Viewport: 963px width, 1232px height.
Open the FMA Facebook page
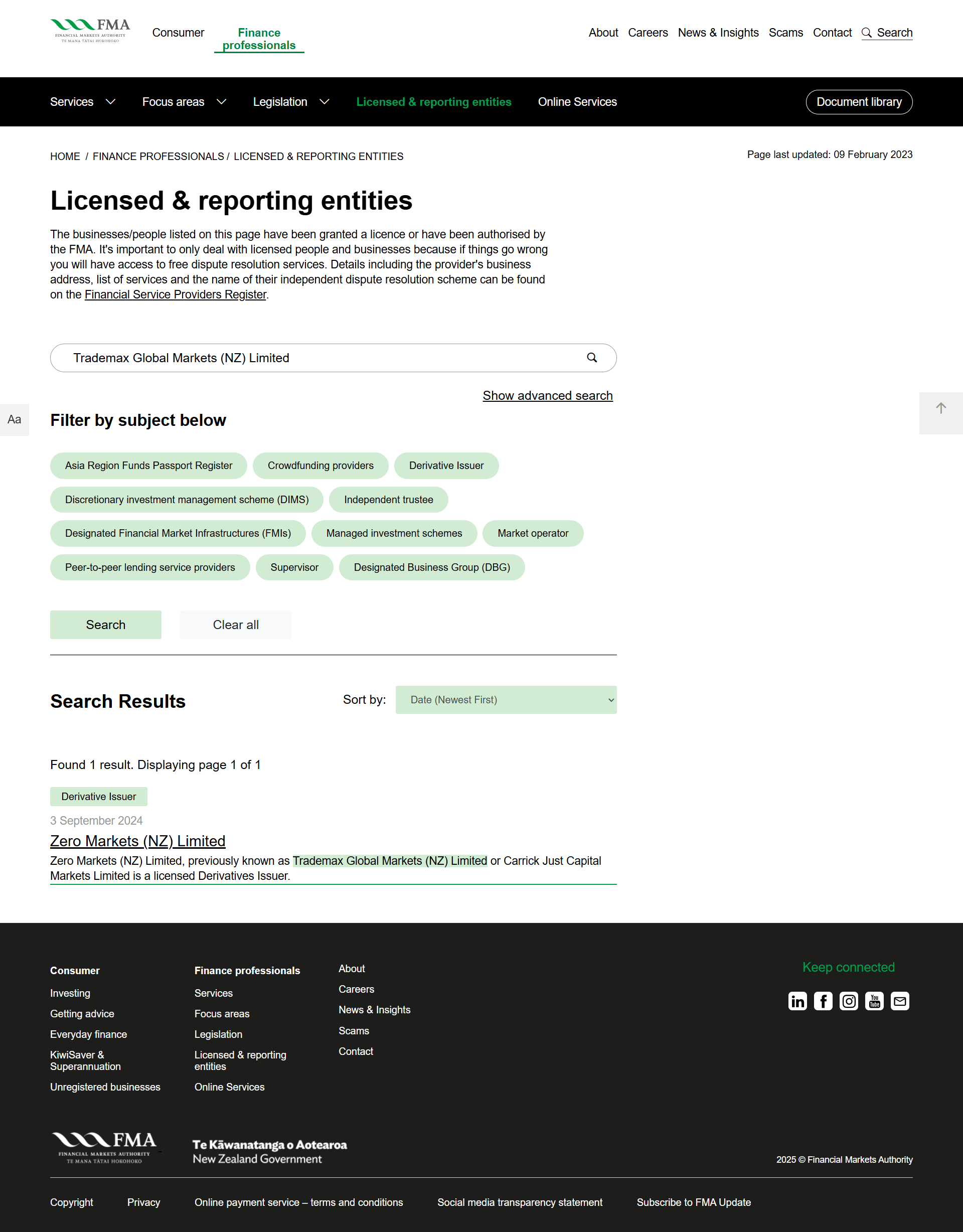pos(823,1001)
